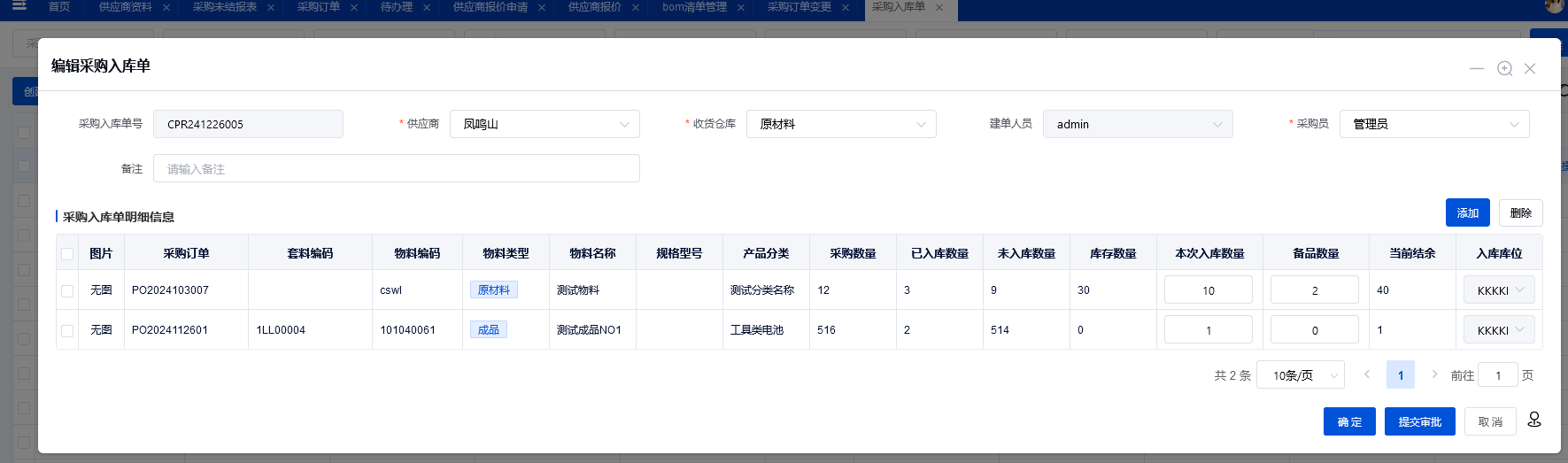Click the 添加 button
This screenshot has height=463, width=1568.
coord(1468,212)
